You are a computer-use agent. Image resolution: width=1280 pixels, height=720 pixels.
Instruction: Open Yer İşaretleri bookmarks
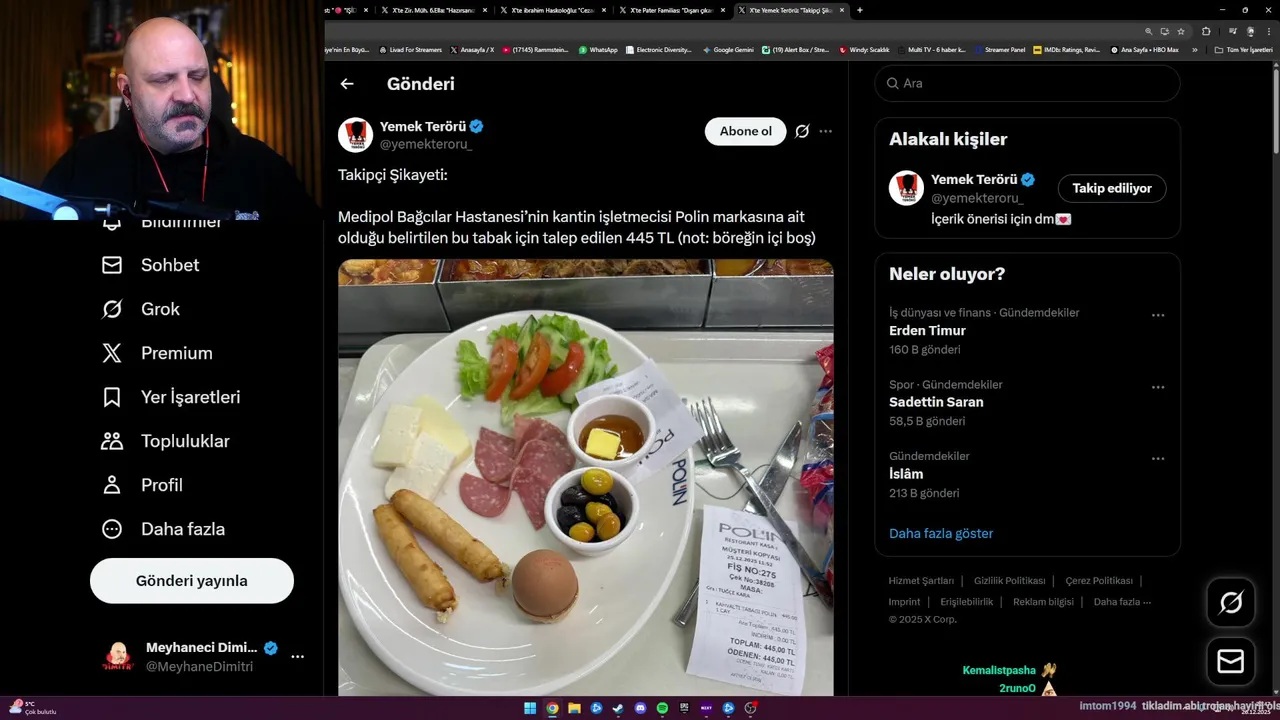(x=171, y=397)
